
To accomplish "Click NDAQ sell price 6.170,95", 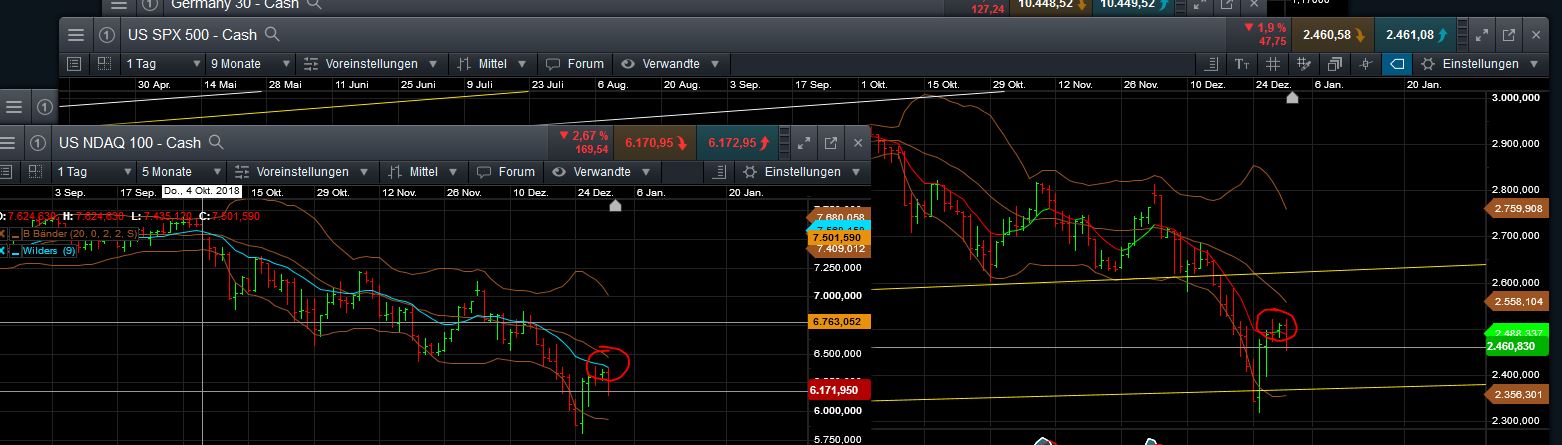I will pyautogui.click(x=653, y=143).
